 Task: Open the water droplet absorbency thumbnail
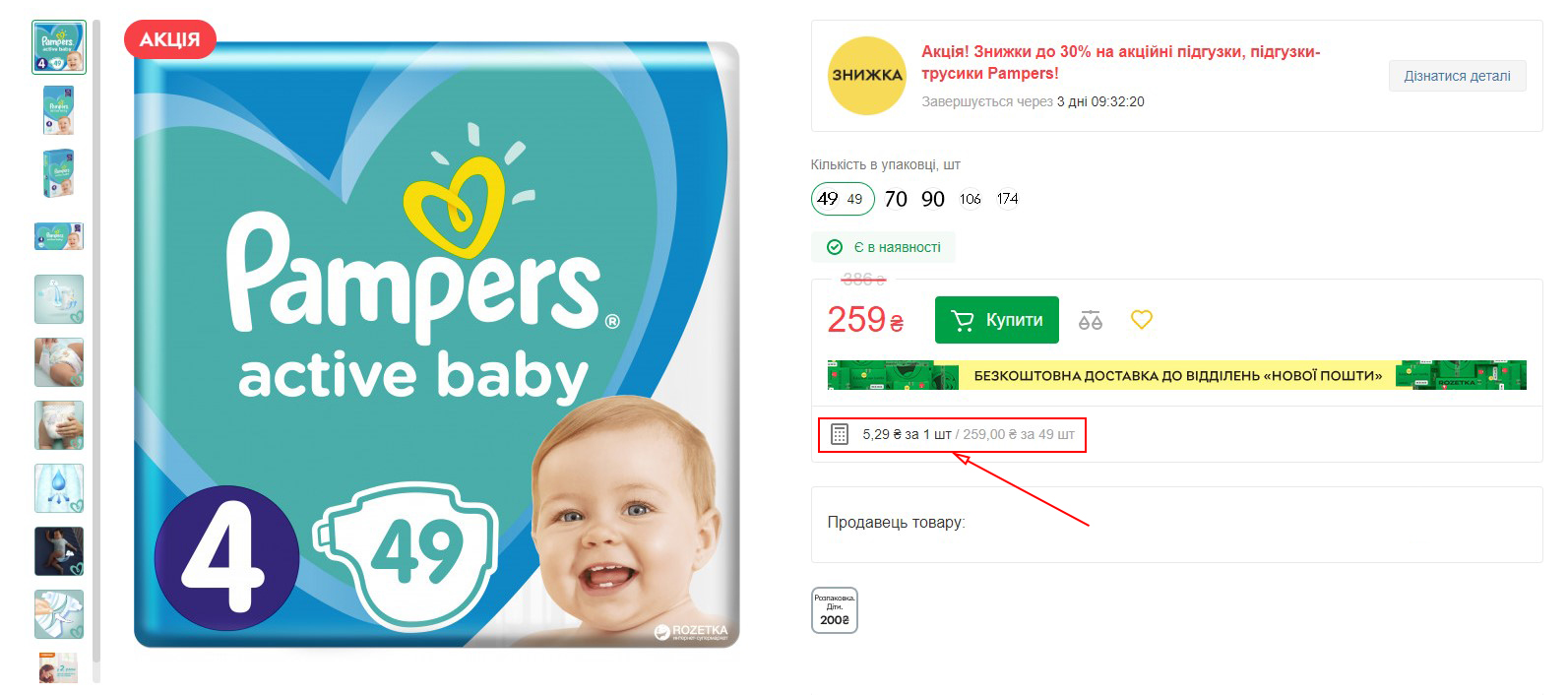click(x=59, y=488)
